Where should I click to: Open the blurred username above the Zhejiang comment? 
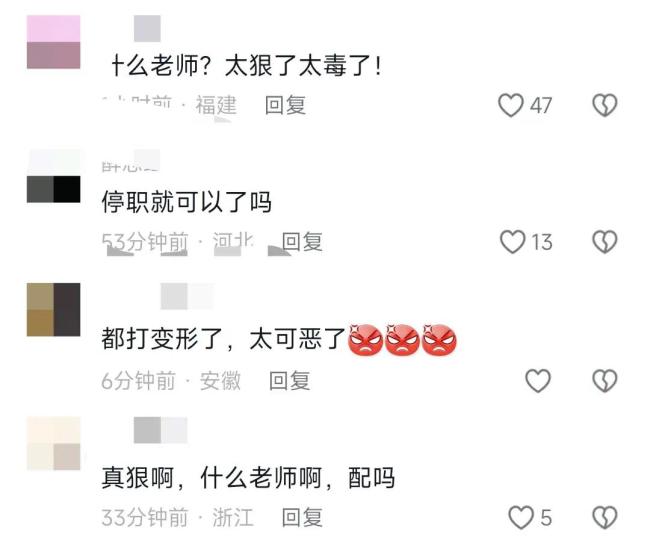click(160, 430)
